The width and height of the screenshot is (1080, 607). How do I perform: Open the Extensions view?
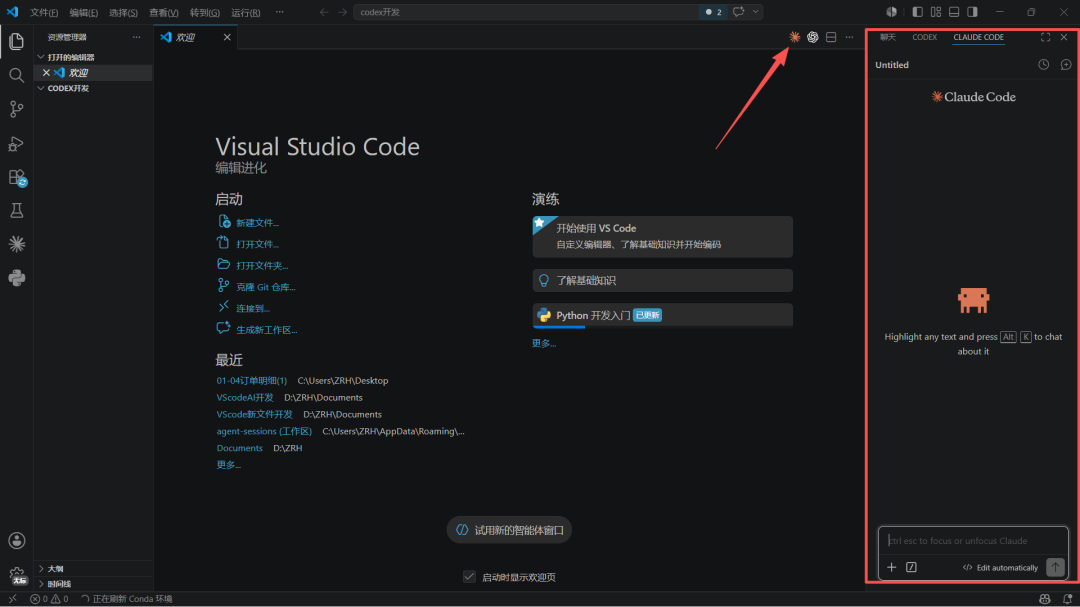(17, 177)
